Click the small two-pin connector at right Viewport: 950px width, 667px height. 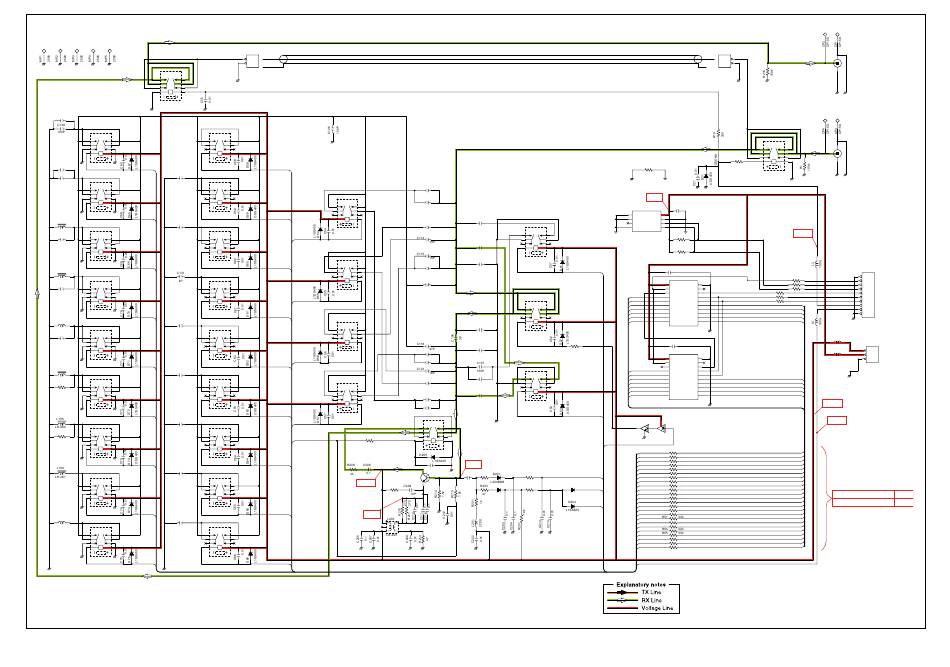(871, 354)
